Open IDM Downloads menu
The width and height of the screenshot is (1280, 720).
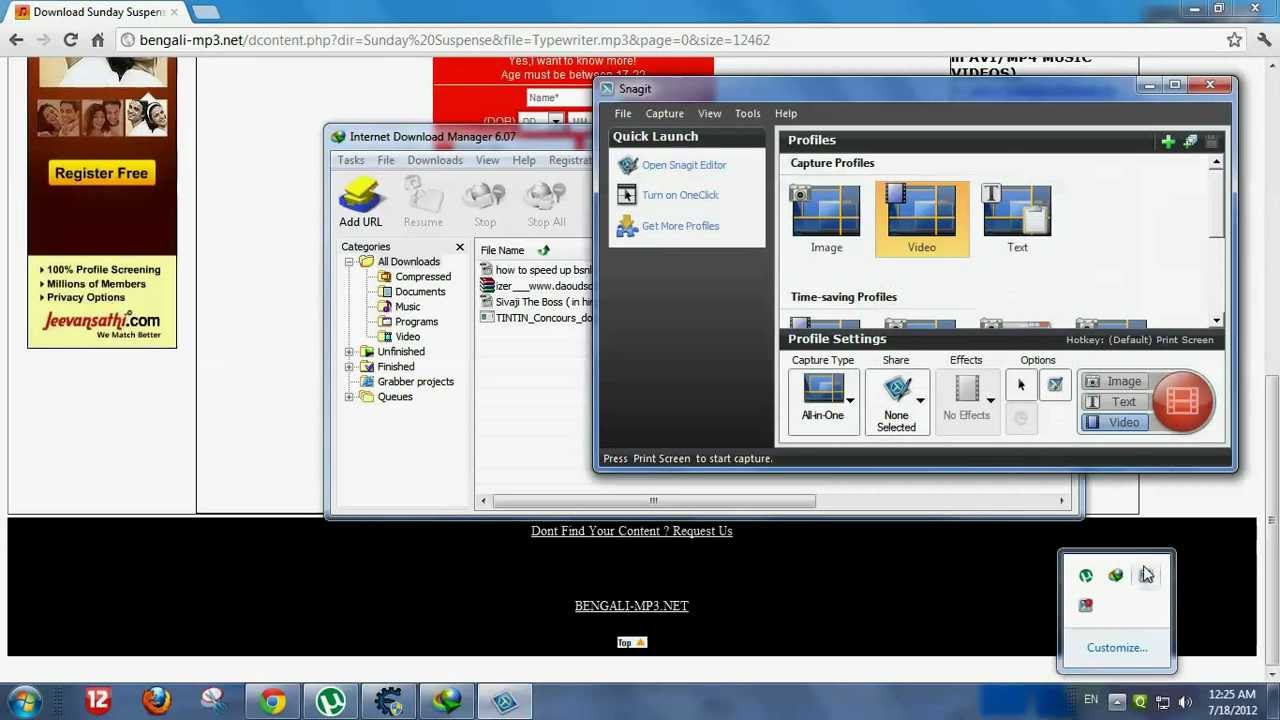pos(435,161)
